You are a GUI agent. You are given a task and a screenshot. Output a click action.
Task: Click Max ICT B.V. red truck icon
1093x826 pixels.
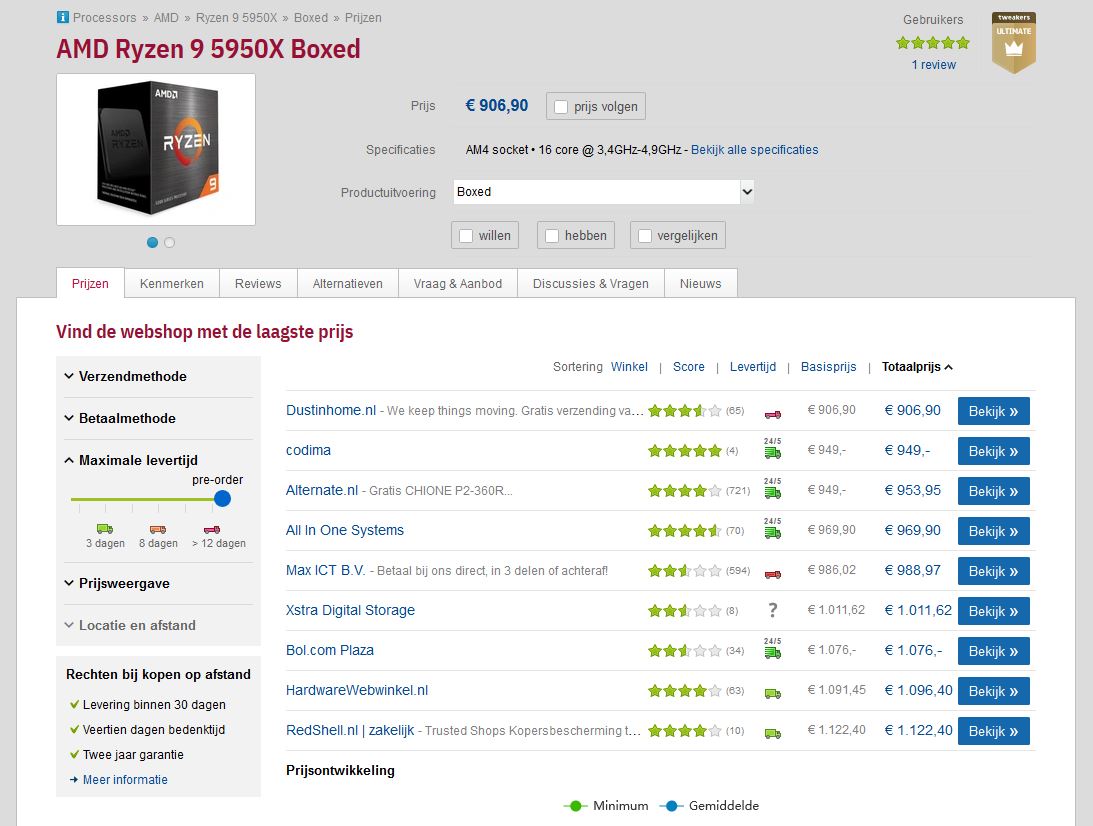[x=772, y=574]
